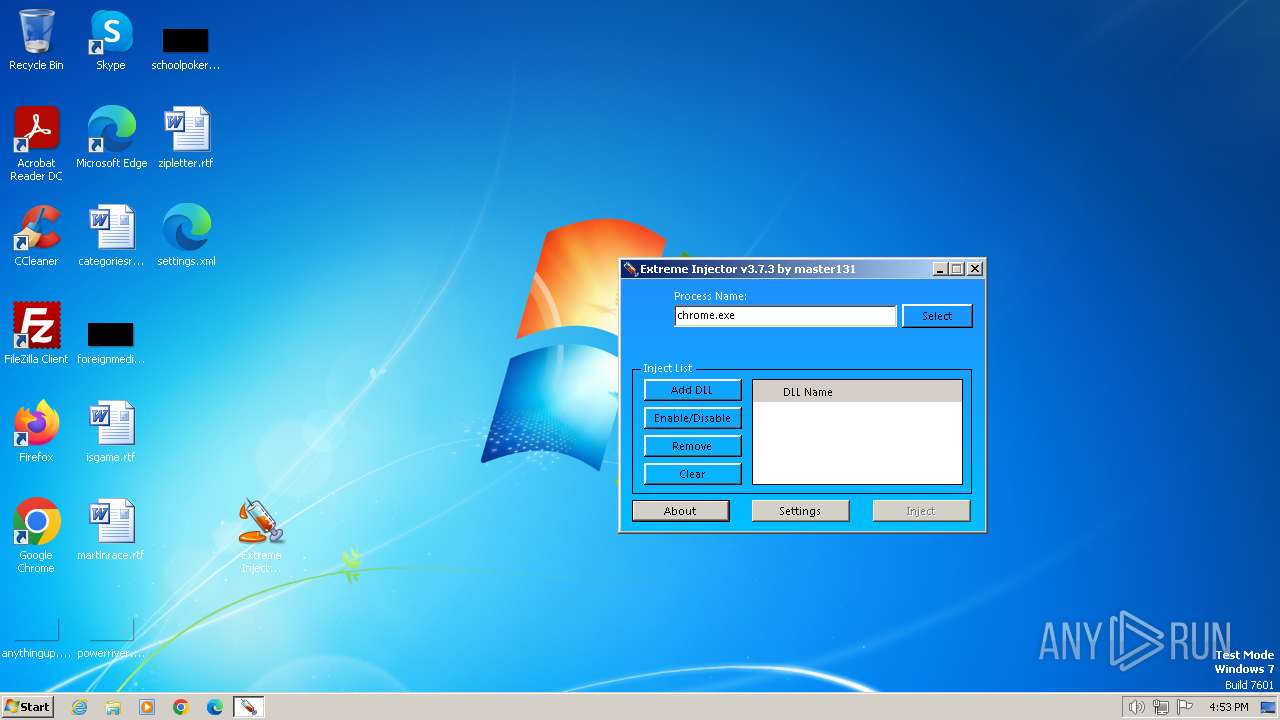
Task: Click the Clear button
Action: coord(692,474)
